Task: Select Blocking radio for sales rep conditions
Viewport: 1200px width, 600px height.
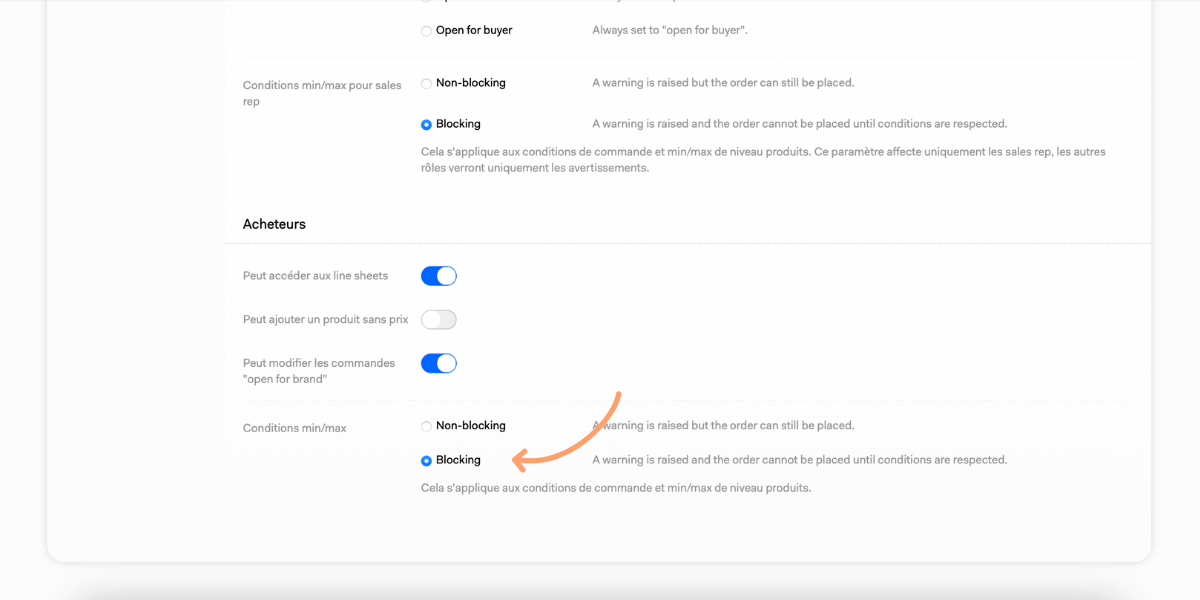Action: pos(427,125)
